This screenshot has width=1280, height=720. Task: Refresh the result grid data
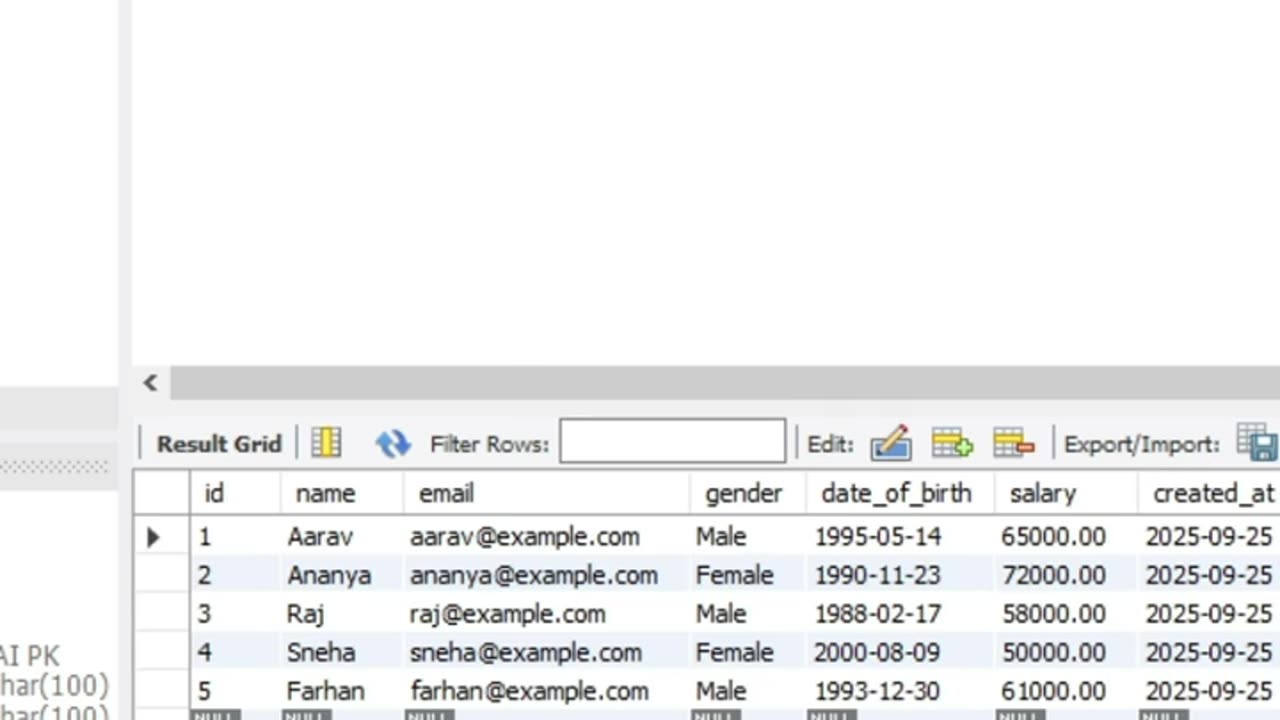point(393,443)
